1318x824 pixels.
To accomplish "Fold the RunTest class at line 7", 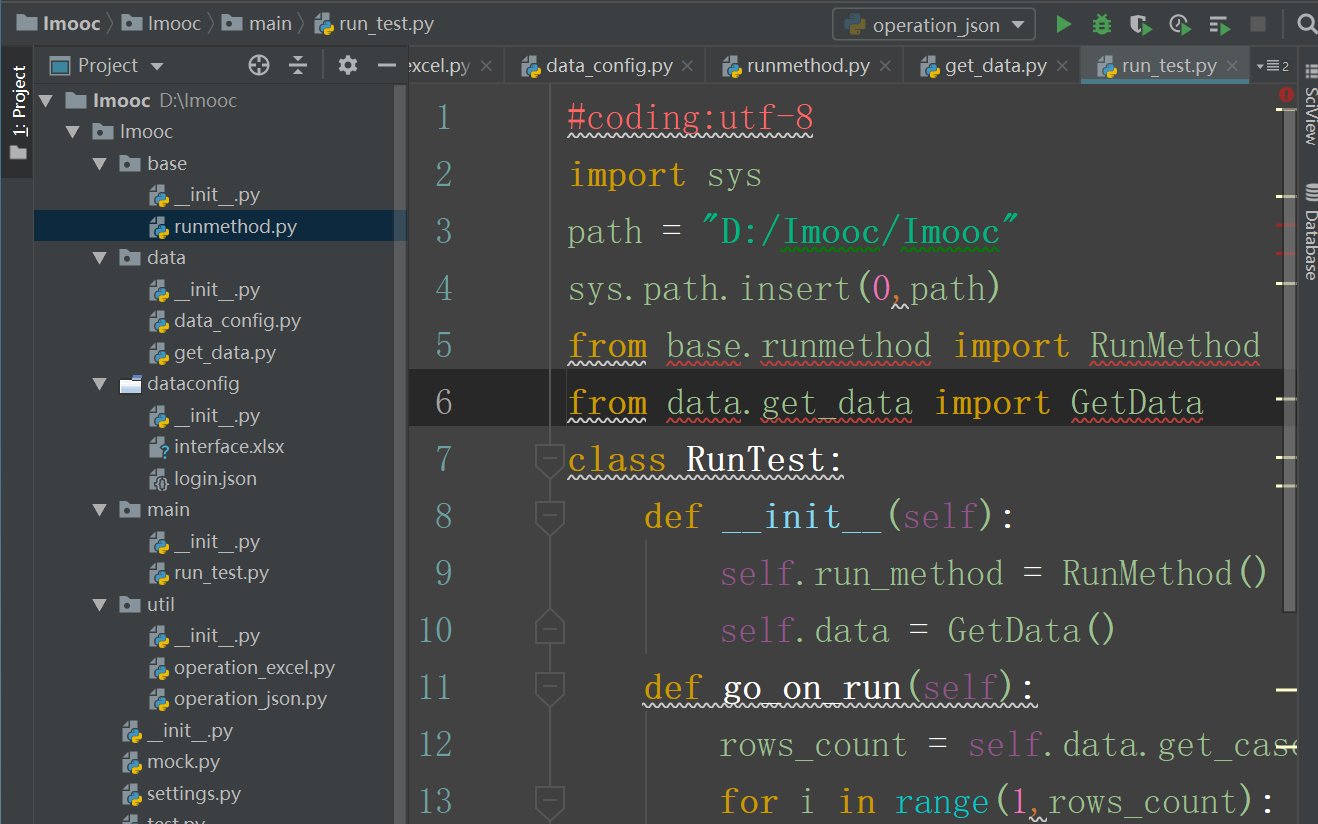I will tap(549, 460).
